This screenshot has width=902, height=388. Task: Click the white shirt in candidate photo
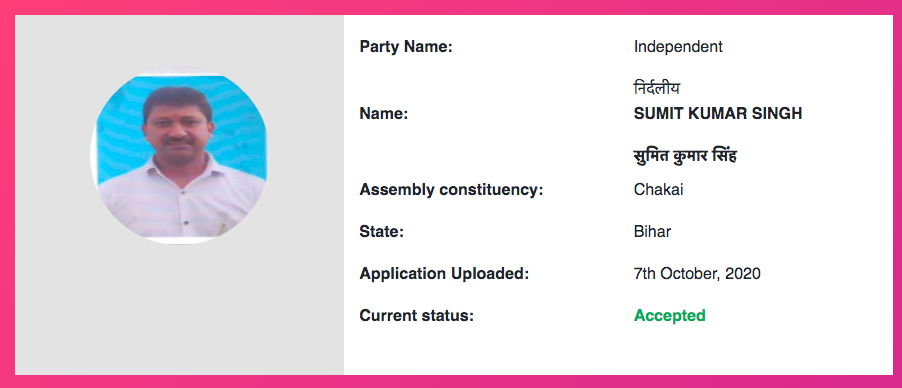coord(181,204)
